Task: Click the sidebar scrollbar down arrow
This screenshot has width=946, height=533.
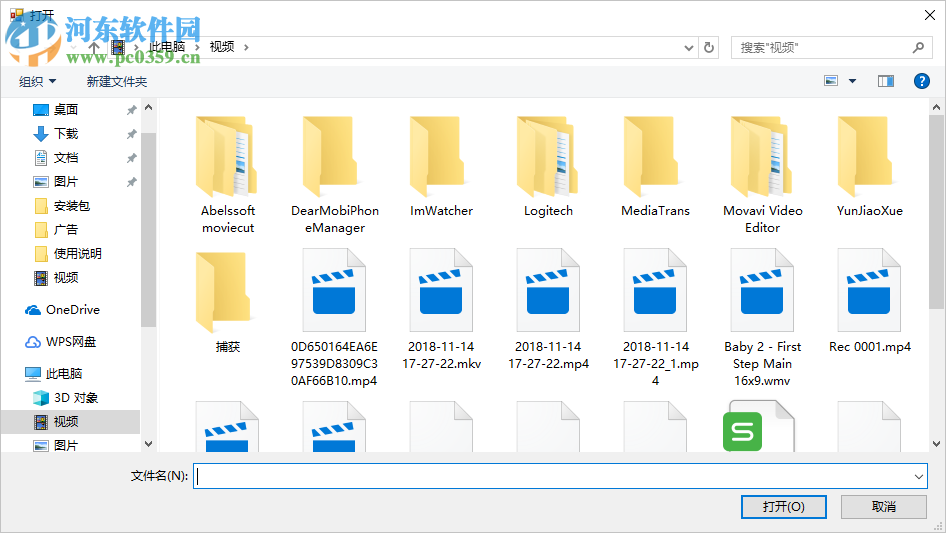Action: click(148, 444)
